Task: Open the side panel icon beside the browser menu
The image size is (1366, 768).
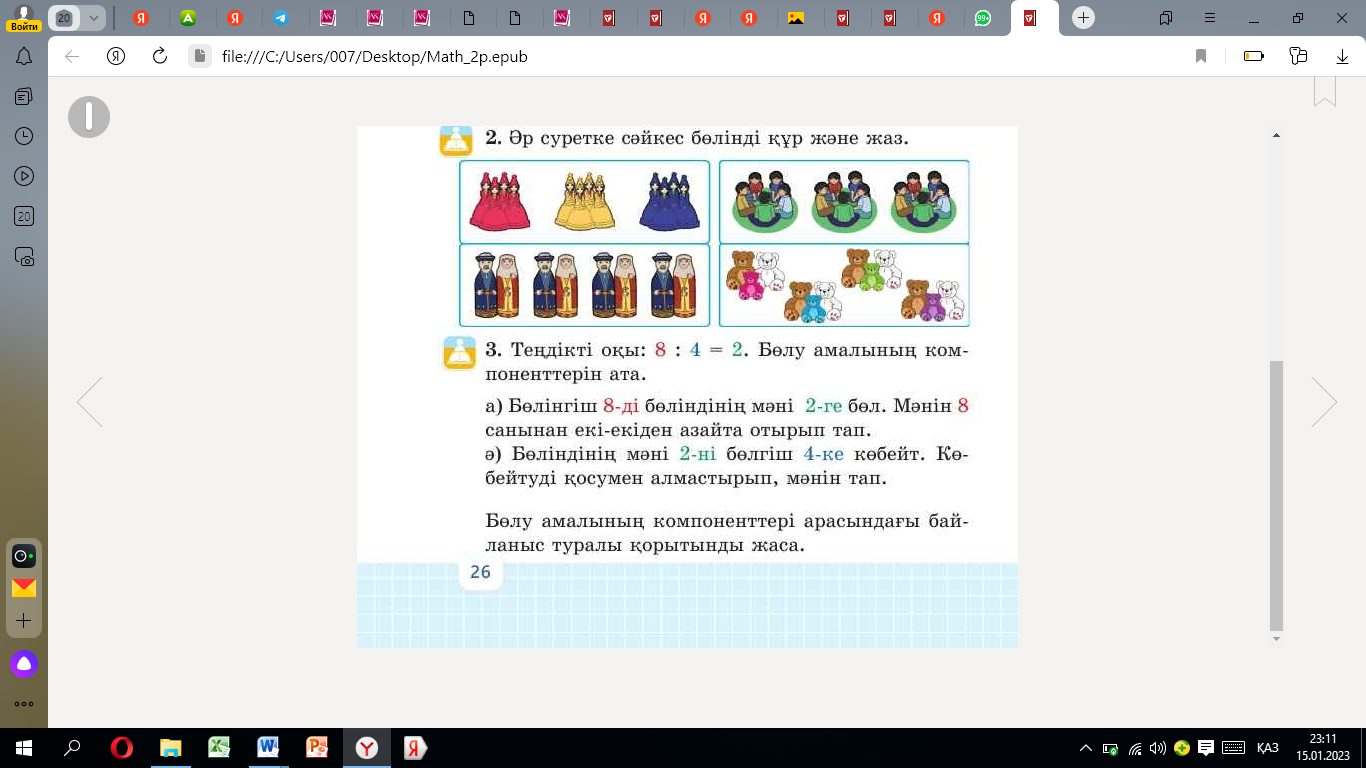Action: [x=1166, y=18]
